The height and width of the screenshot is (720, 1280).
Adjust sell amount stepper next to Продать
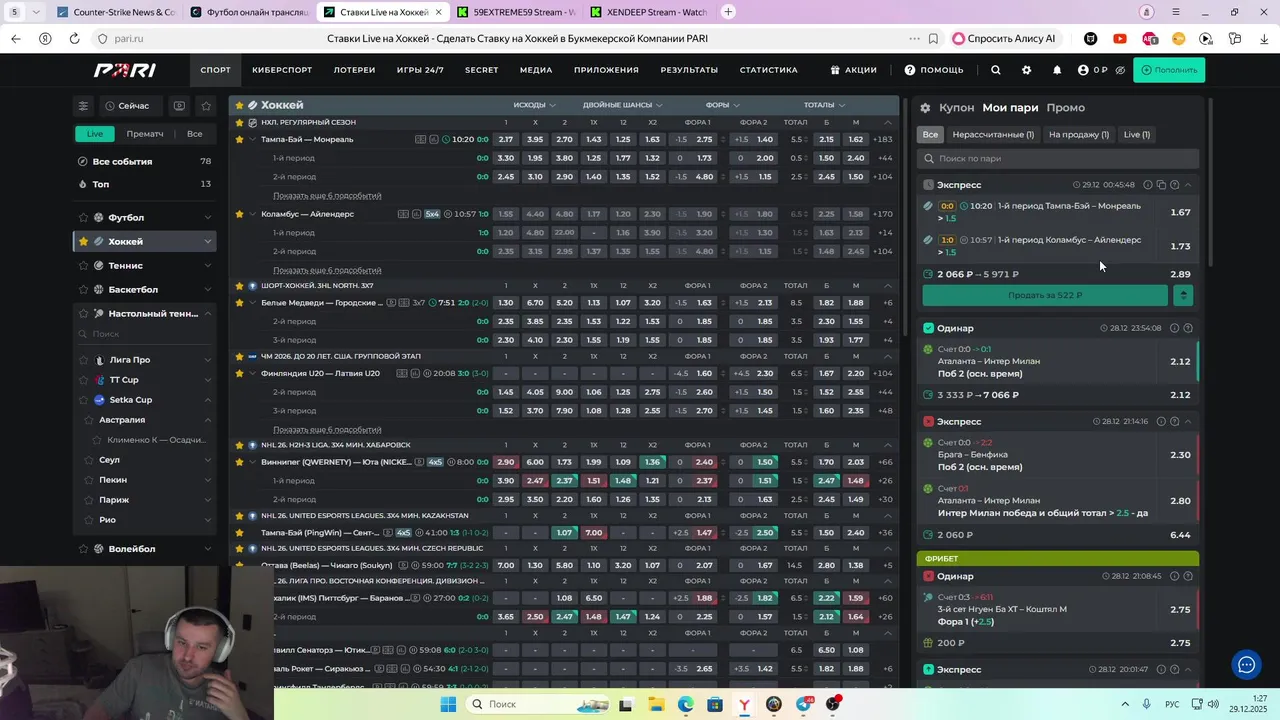(1183, 295)
